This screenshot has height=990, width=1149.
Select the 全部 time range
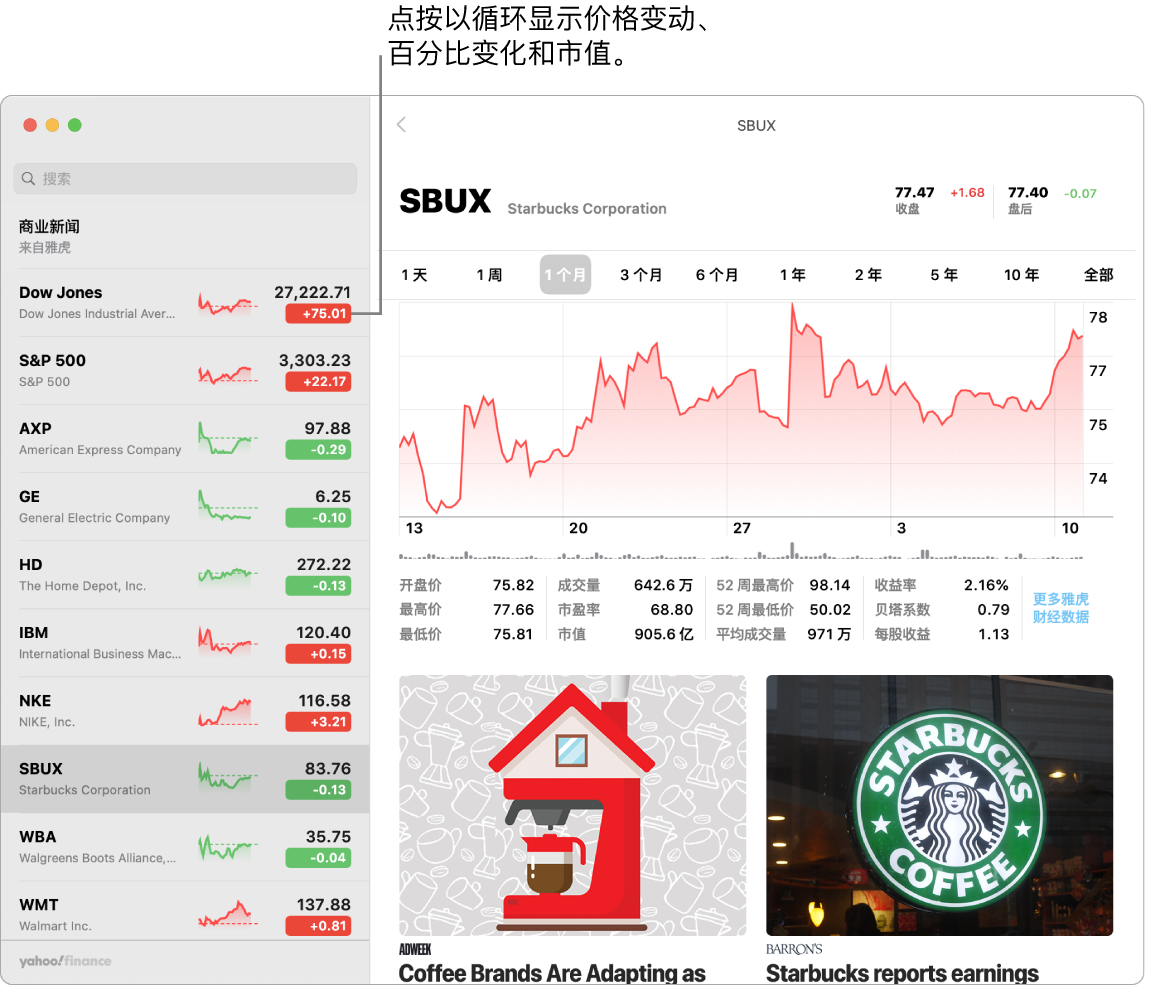1098,275
